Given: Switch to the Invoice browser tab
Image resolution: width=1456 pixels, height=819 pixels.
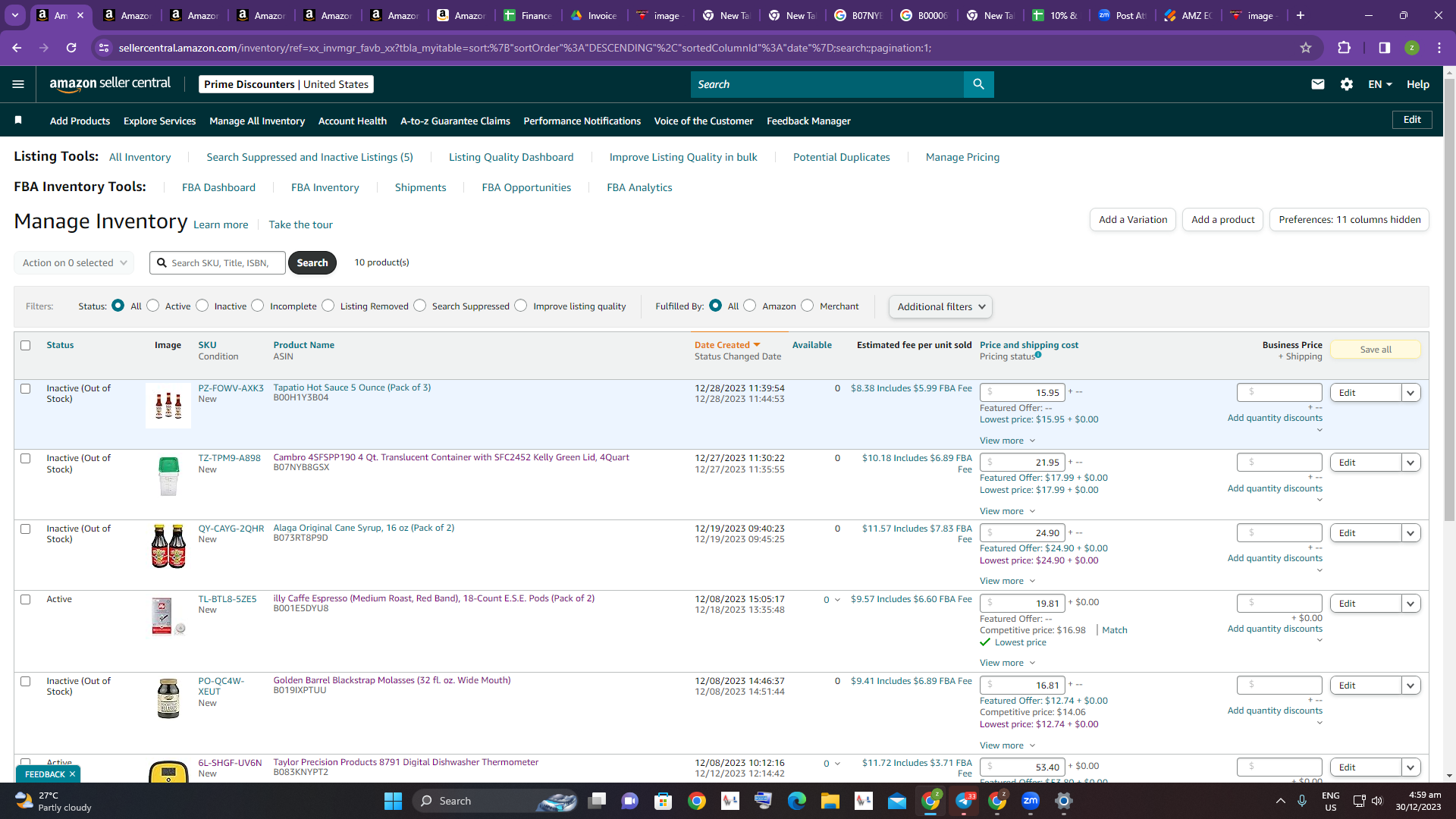Looking at the screenshot, I should (x=595, y=15).
